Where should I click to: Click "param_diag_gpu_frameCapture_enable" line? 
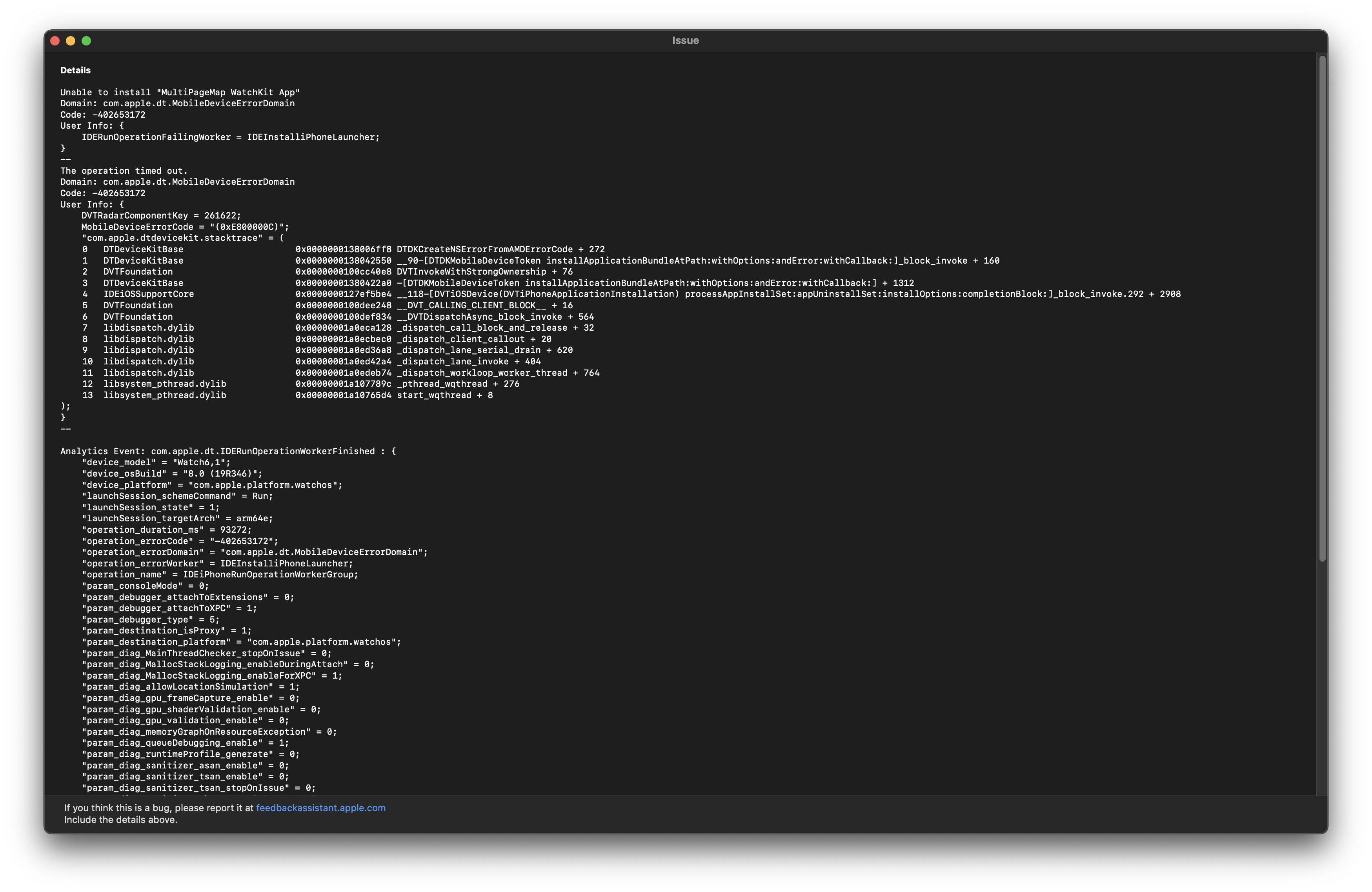pos(191,698)
